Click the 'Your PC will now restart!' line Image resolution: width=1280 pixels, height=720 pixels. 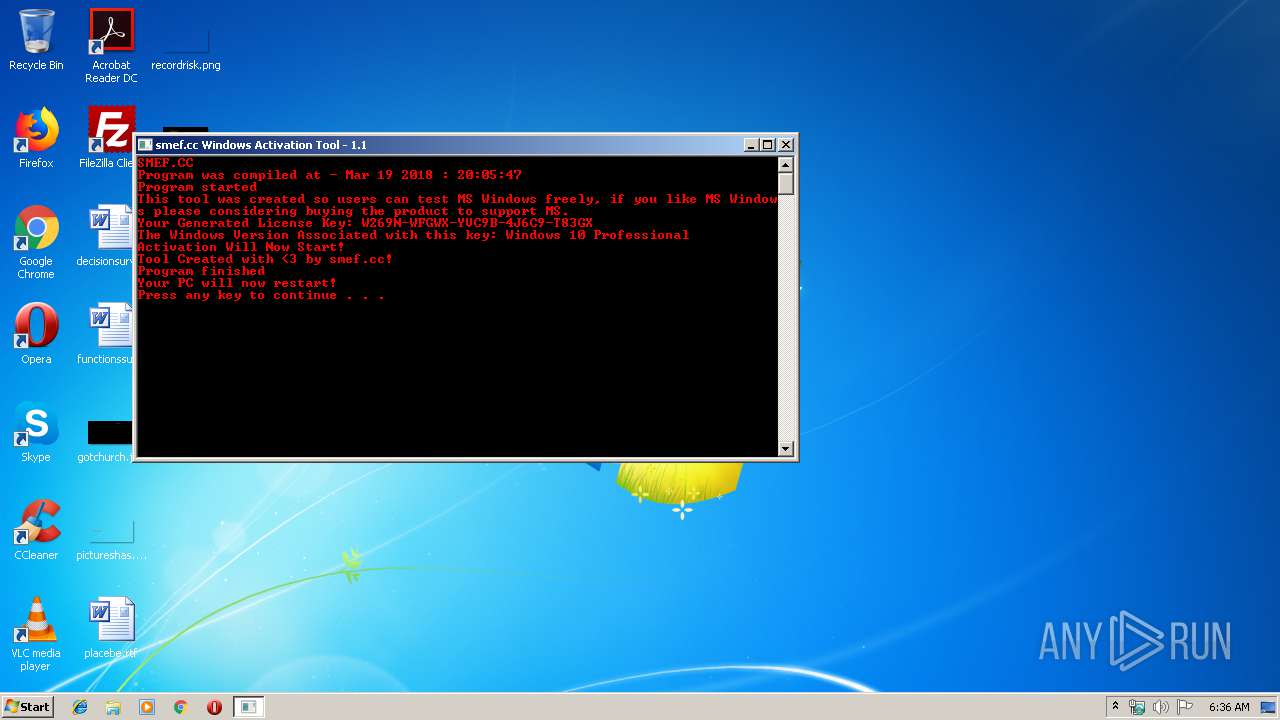click(x=237, y=283)
